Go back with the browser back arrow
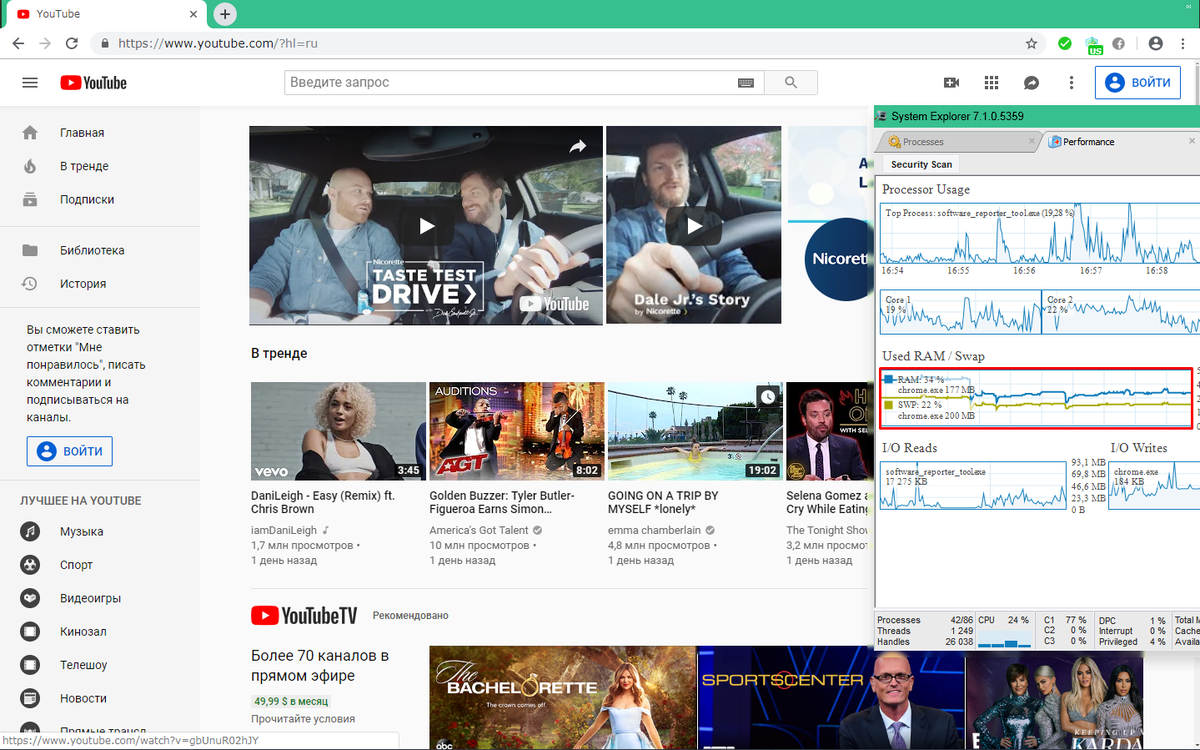 18,44
